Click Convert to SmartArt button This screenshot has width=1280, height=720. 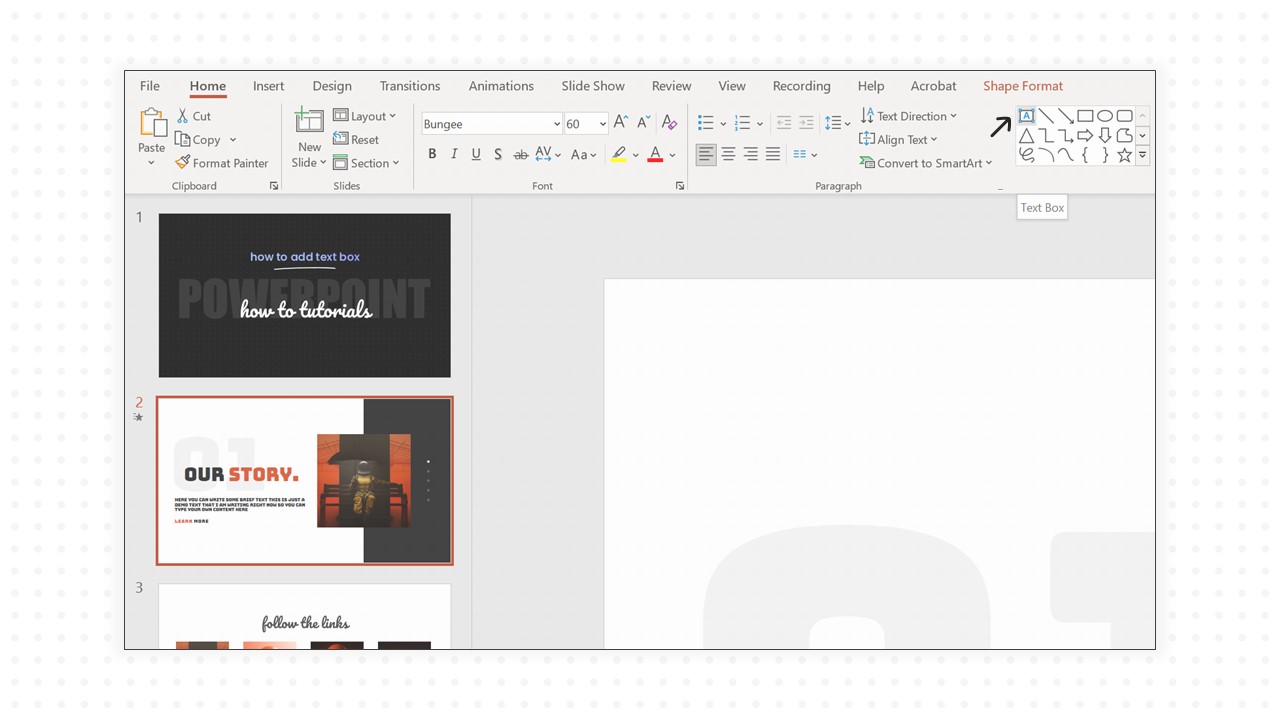point(926,163)
